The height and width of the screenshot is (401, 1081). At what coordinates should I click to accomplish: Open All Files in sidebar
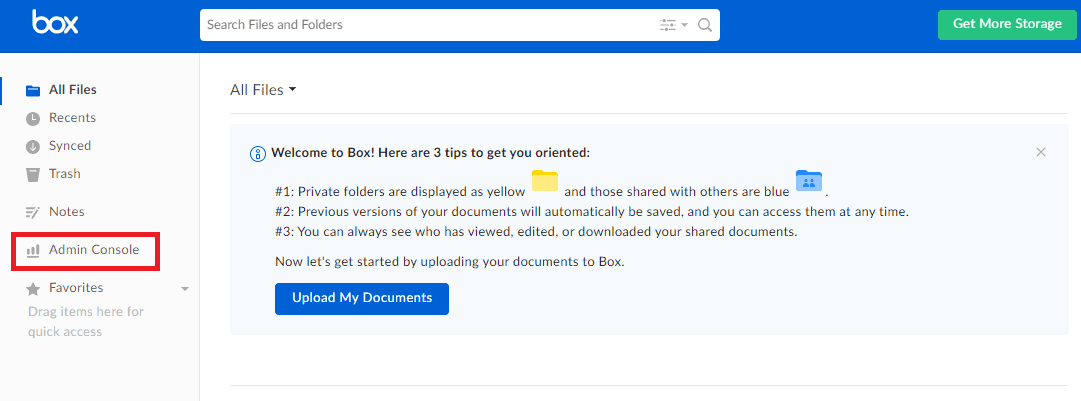click(x=72, y=90)
